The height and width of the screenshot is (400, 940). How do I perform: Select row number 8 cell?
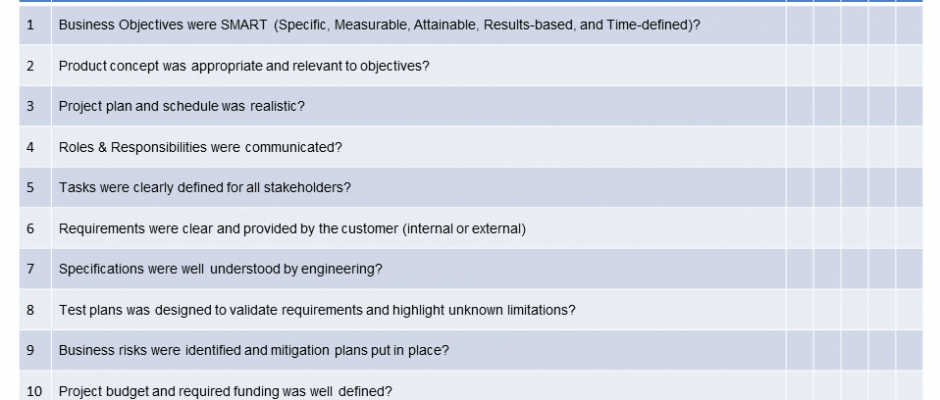tap(31, 310)
